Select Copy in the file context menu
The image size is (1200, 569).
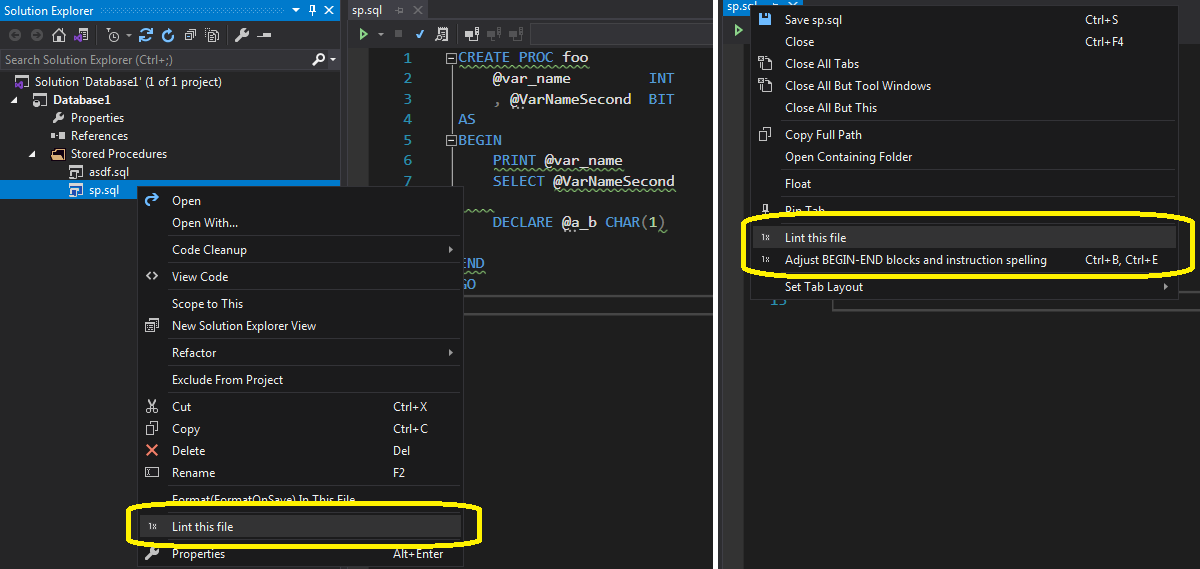[x=299, y=429]
